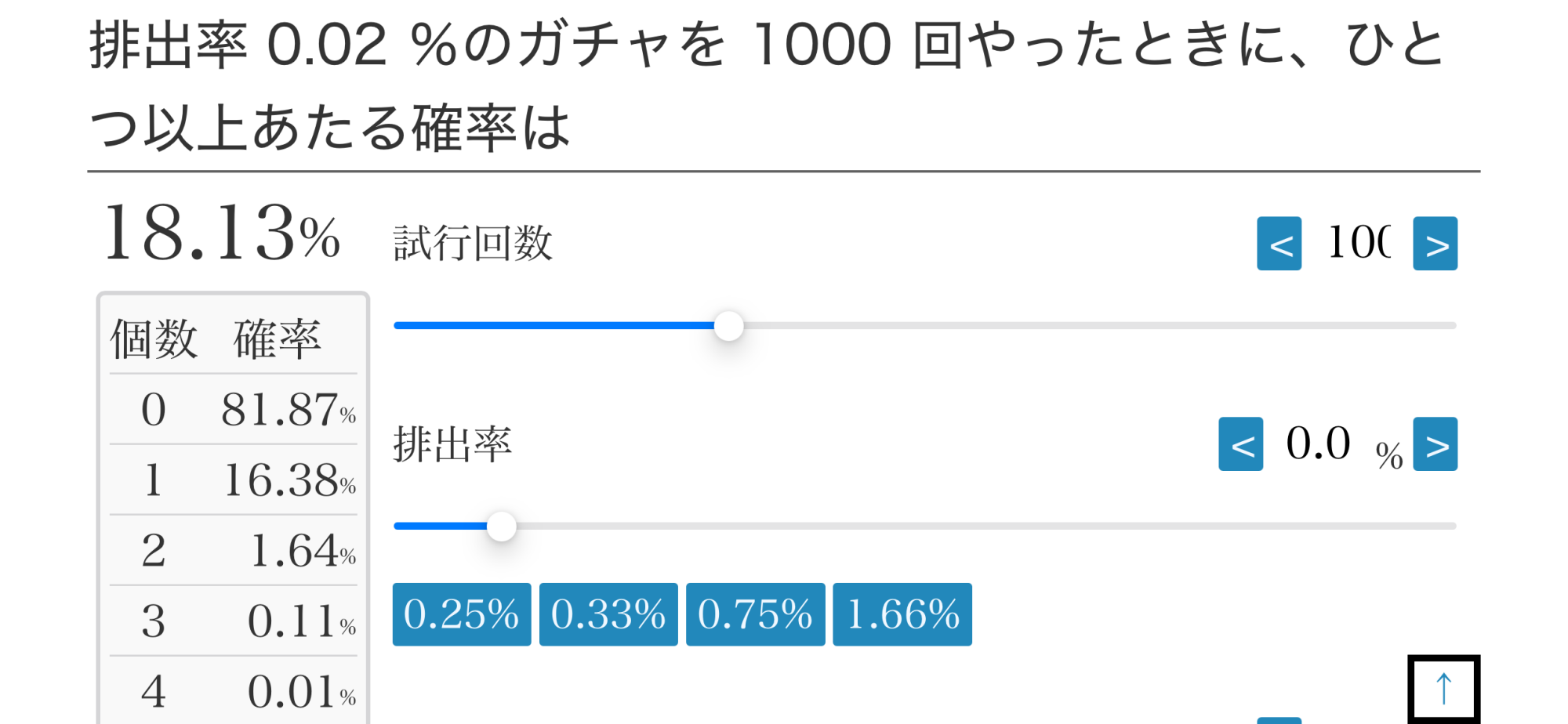Click the drop rate slider handle
Screen dimensions: 1568x724
pos(502,527)
